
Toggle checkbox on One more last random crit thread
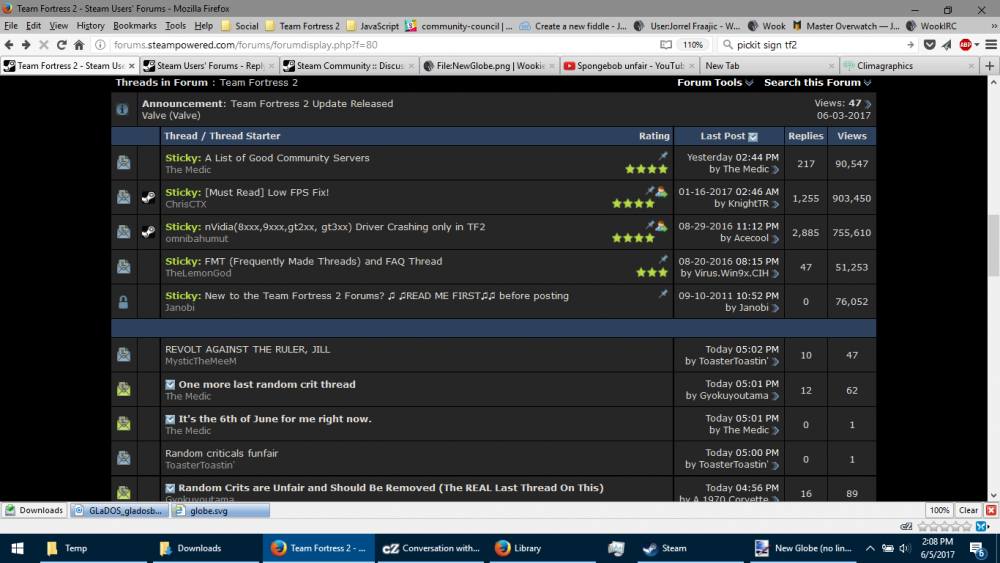170,384
